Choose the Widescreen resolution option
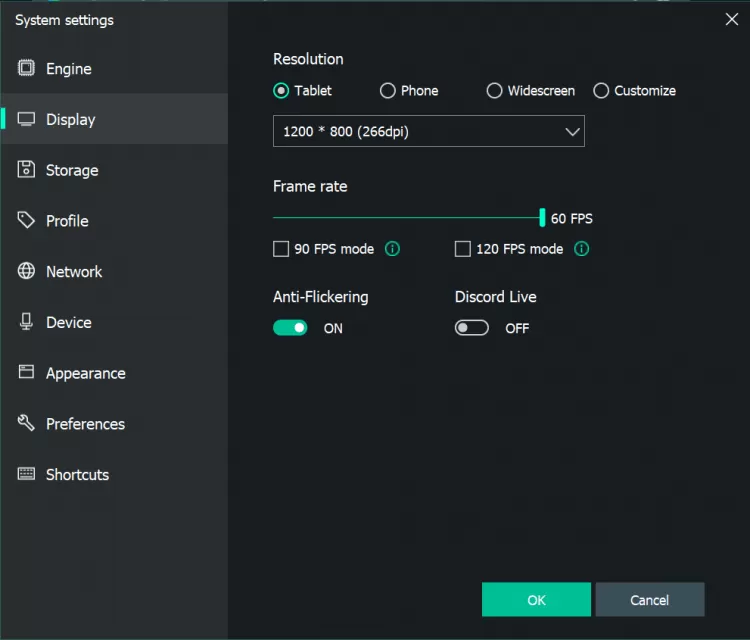Image resolution: width=750 pixels, height=640 pixels. [x=494, y=91]
